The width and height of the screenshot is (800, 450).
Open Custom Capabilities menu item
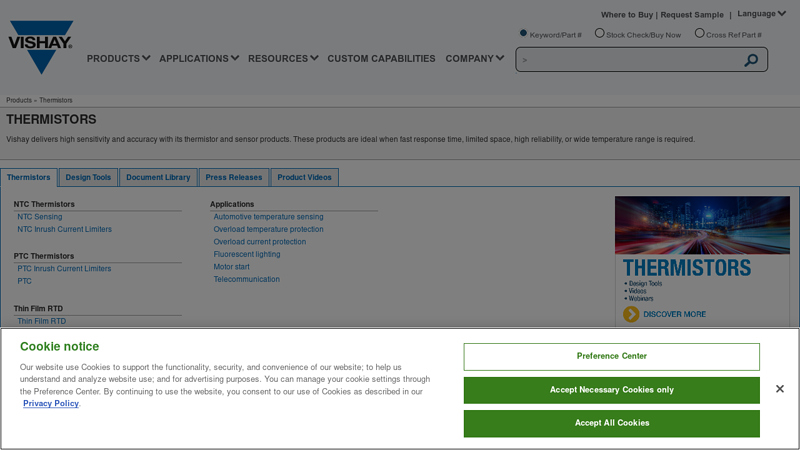click(x=381, y=59)
